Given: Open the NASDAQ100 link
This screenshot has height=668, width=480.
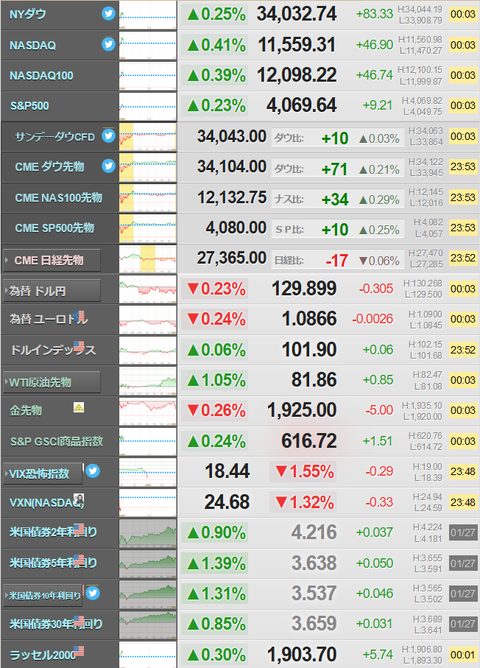Looking at the screenshot, I should (x=41, y=75).
